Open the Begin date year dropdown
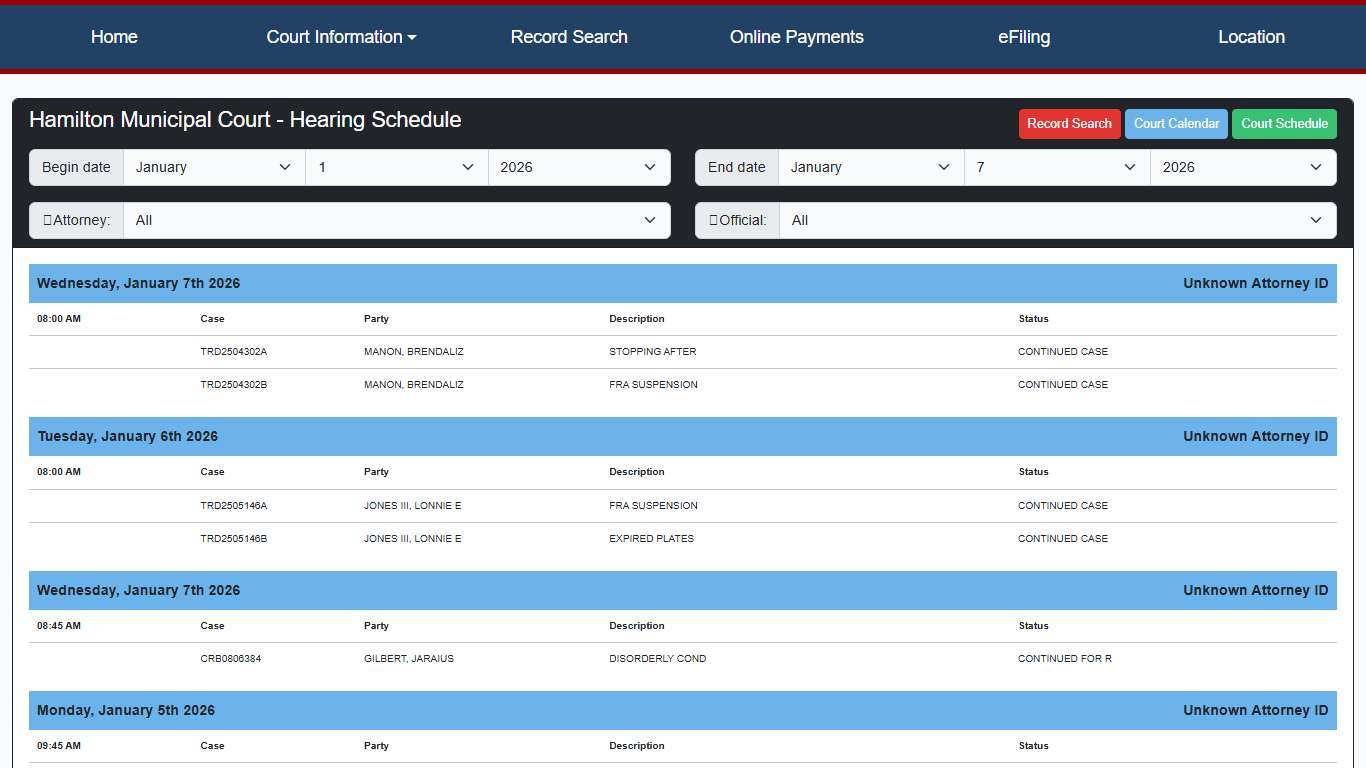This screenshot has height=768, width=1366. pyautogui.click(x=578, y=168)
